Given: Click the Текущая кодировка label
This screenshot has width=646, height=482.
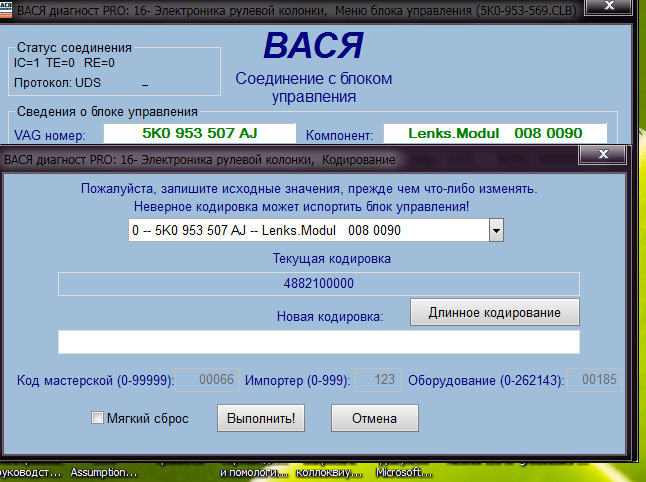Looking at the screenshot, I should (332, 259).
